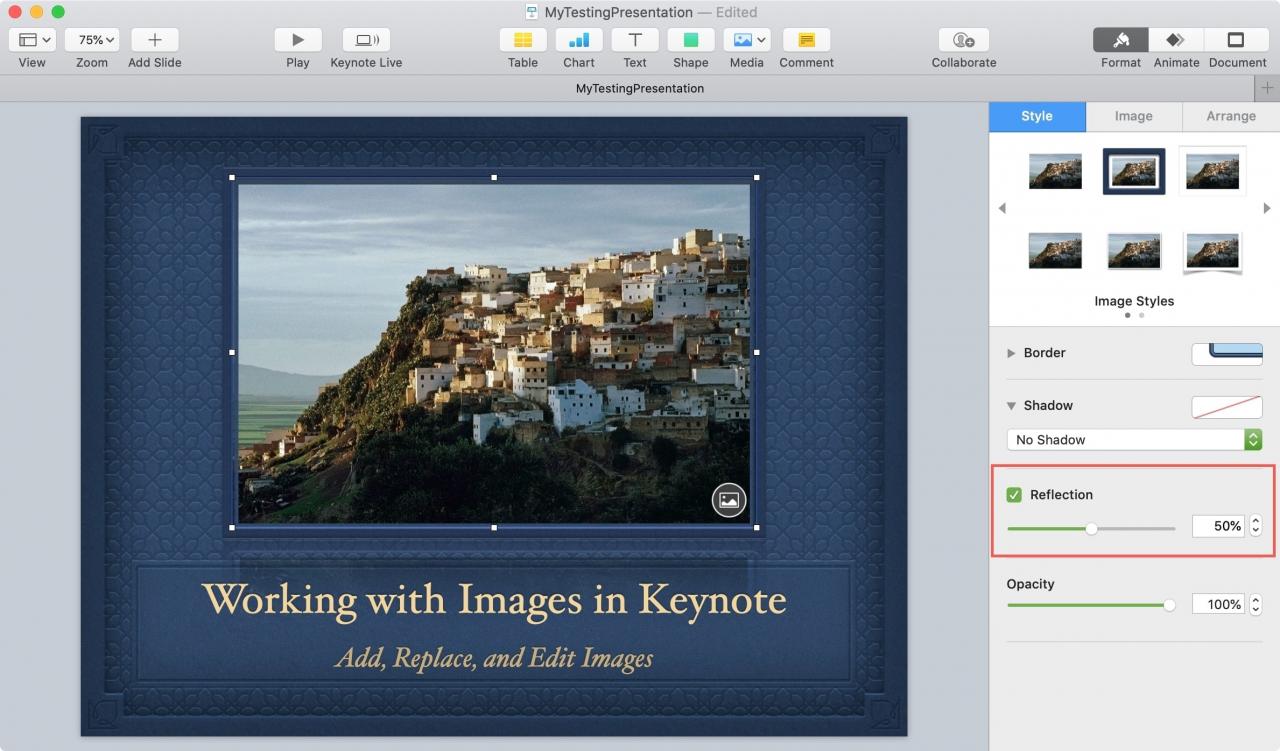The width and height of the screenshot is (1280, 751).
Task: Show previous image styles page
Action: click(x=1002, y=208)
